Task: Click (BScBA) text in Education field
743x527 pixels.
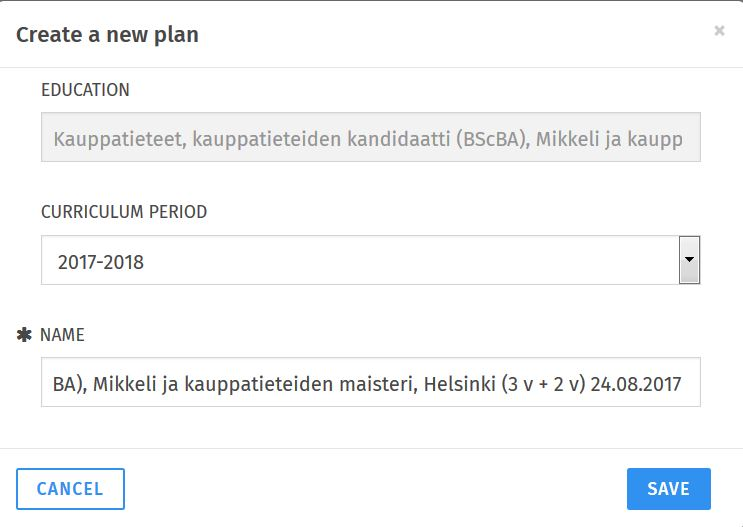Action: click(490, 139)
